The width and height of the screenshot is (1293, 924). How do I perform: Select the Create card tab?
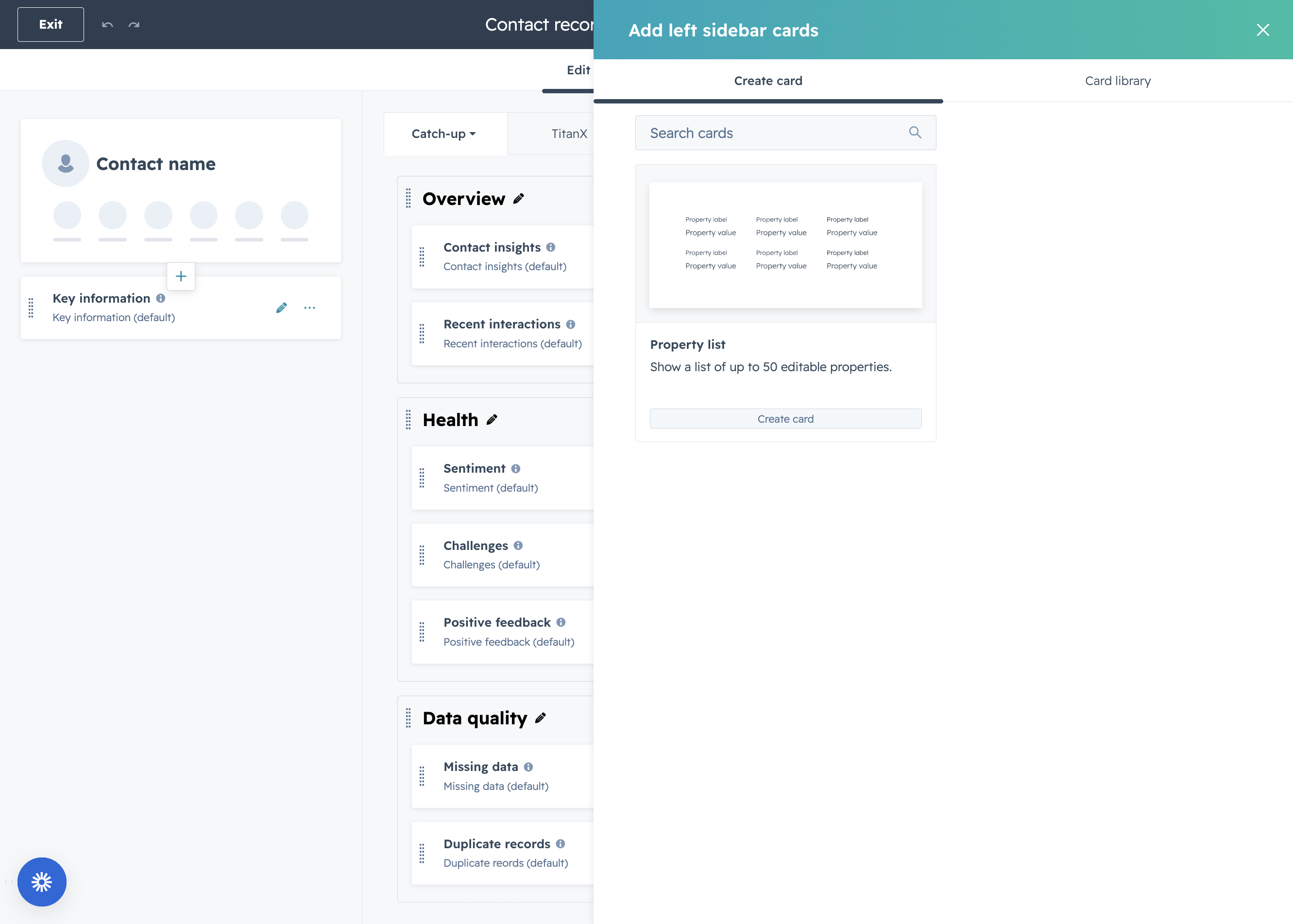[x=768, y=81]
